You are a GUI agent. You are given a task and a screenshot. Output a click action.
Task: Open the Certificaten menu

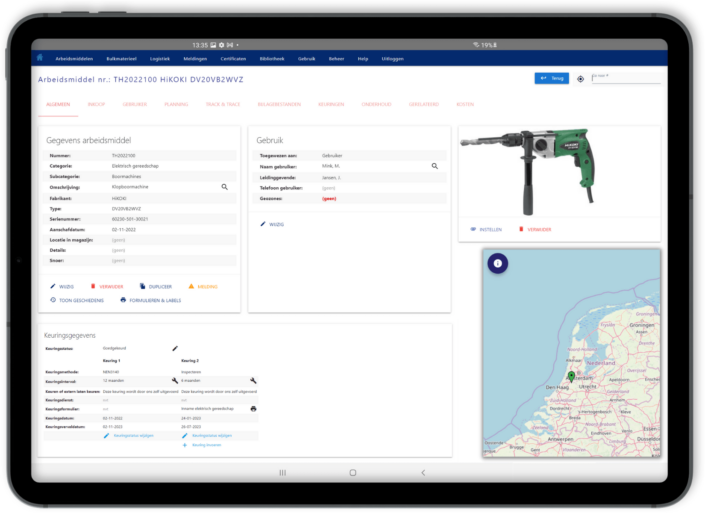click(x=233, y=59)
